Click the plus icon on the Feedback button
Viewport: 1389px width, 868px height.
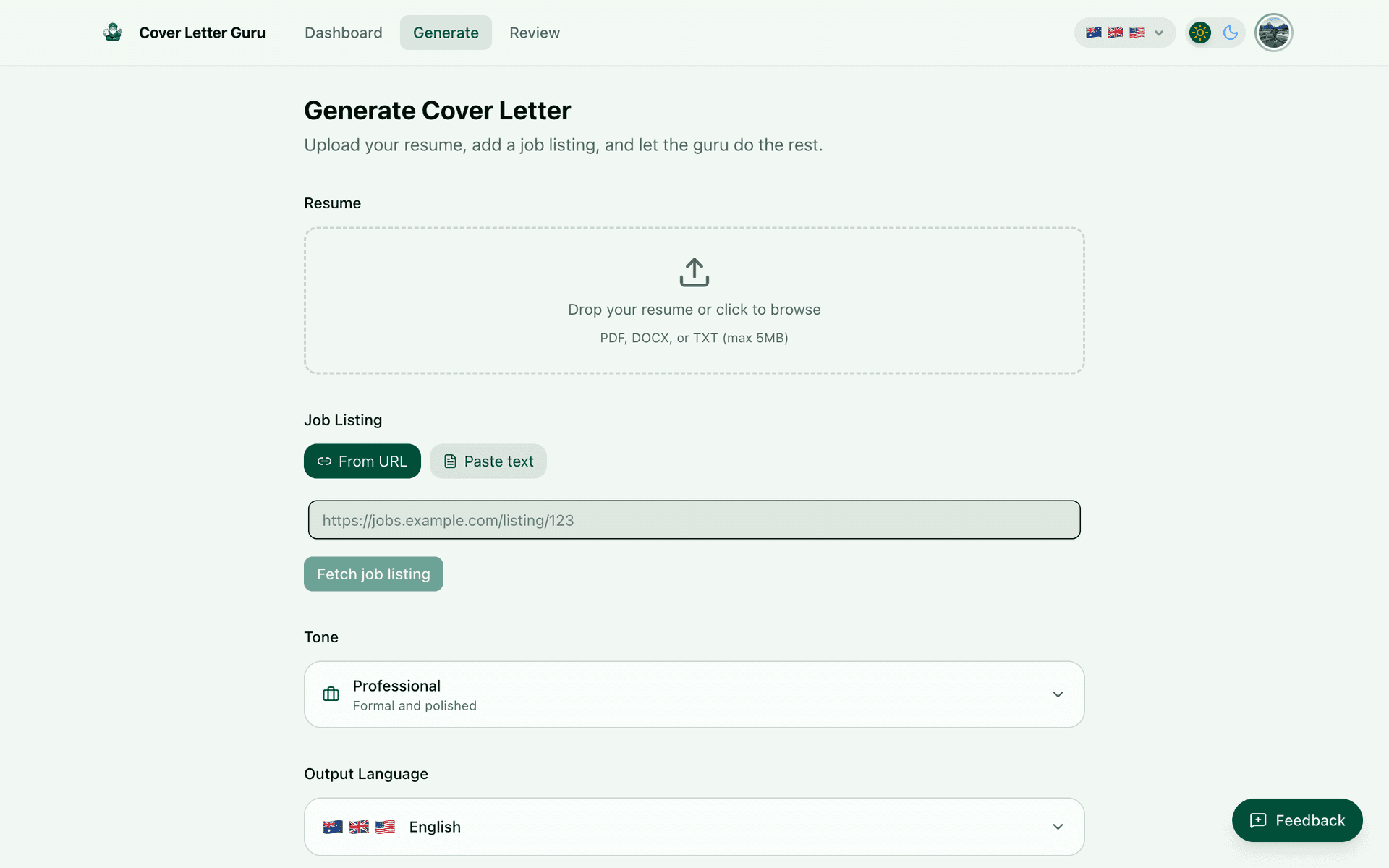pyautogui.click(x=1259, y=820)
